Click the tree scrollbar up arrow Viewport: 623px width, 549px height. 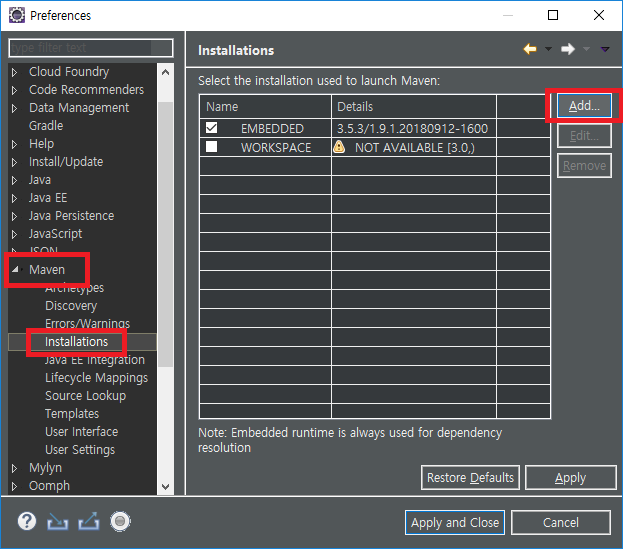[x=166, y=72]
